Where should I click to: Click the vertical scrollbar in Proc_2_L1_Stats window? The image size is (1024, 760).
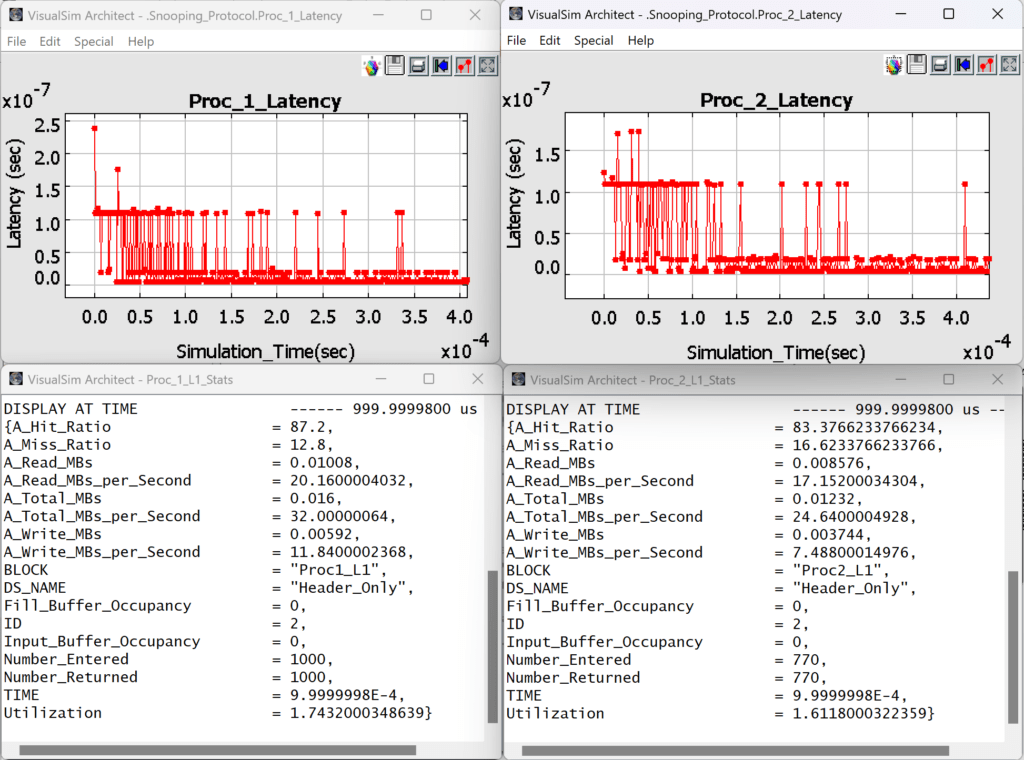coord(1013,646)
